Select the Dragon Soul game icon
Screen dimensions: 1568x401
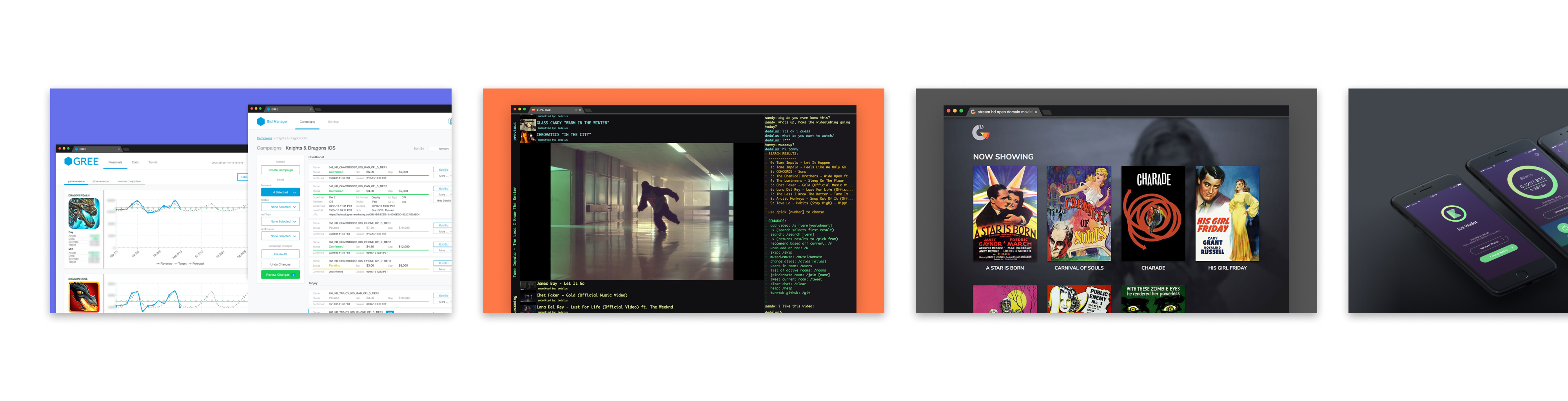coord(84,297)
